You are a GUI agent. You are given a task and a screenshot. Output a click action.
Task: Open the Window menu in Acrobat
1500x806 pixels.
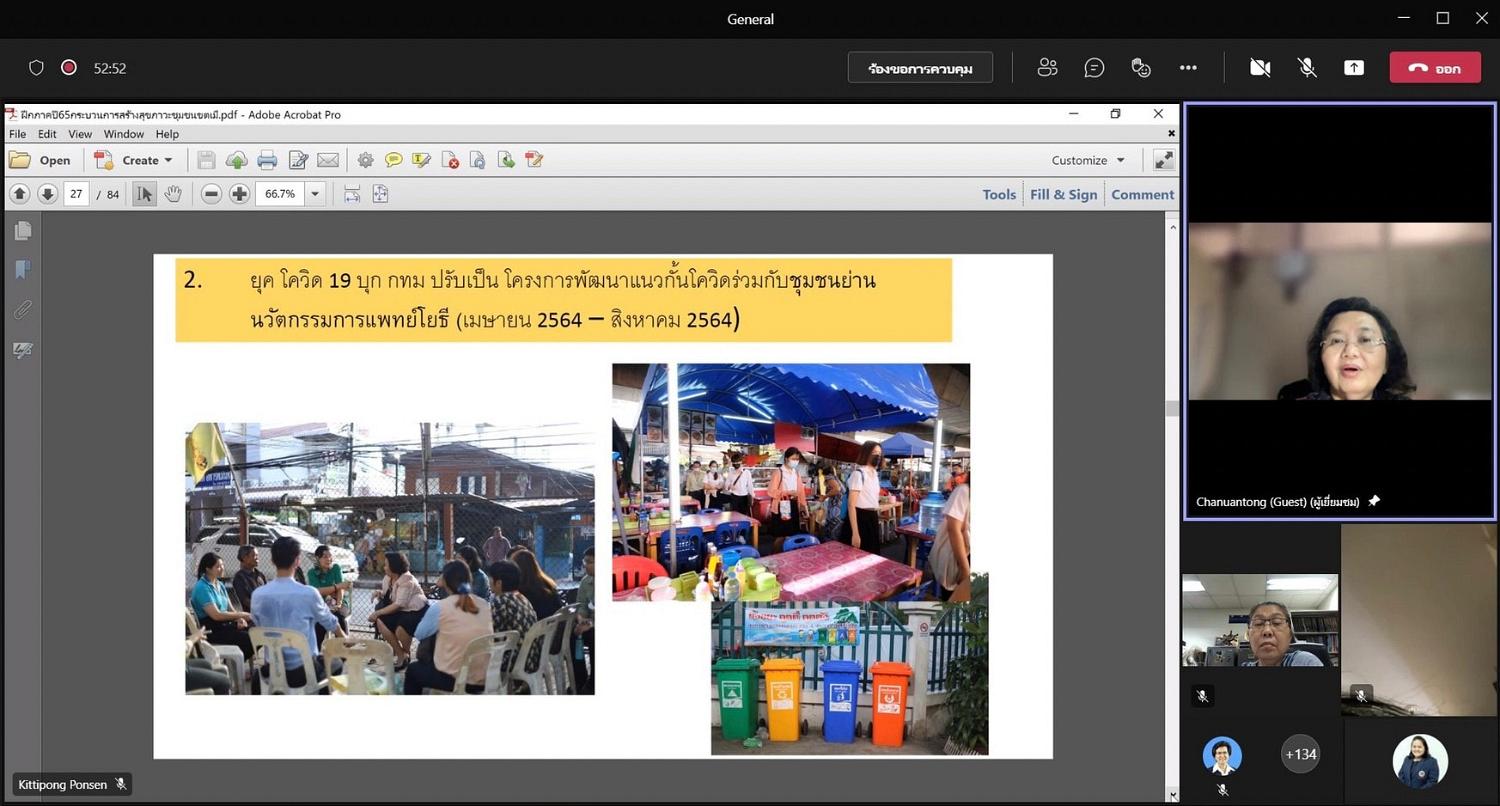[124, 134]
